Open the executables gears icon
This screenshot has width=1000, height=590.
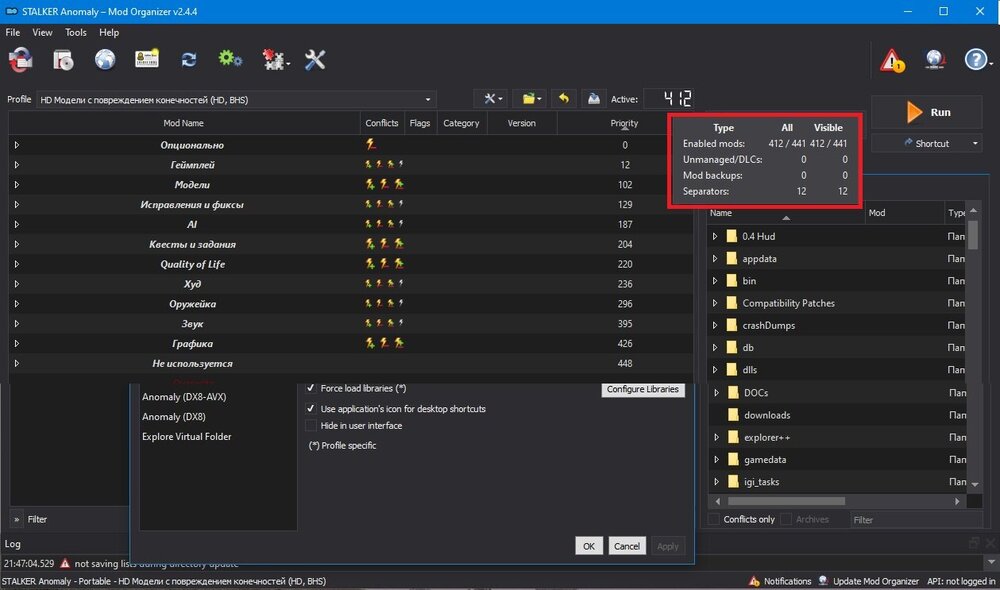click(x=230, y=60)
